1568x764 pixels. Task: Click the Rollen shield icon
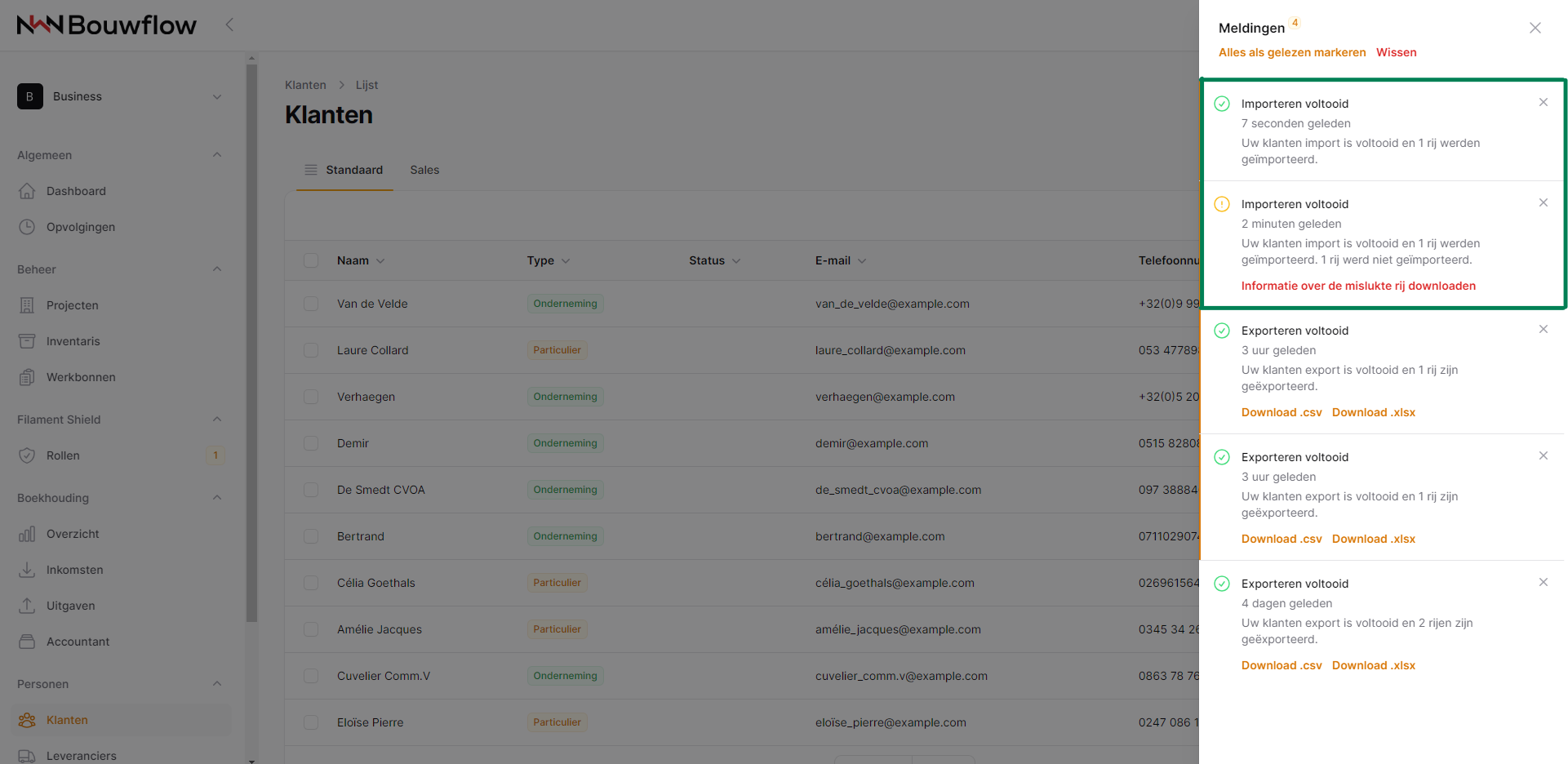click(x=27, y=455)
